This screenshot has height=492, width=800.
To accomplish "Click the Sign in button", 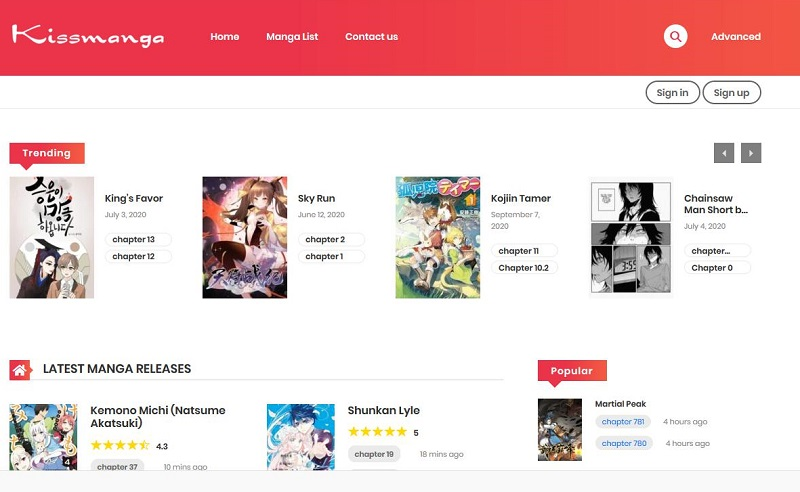I will pos(672,92).
